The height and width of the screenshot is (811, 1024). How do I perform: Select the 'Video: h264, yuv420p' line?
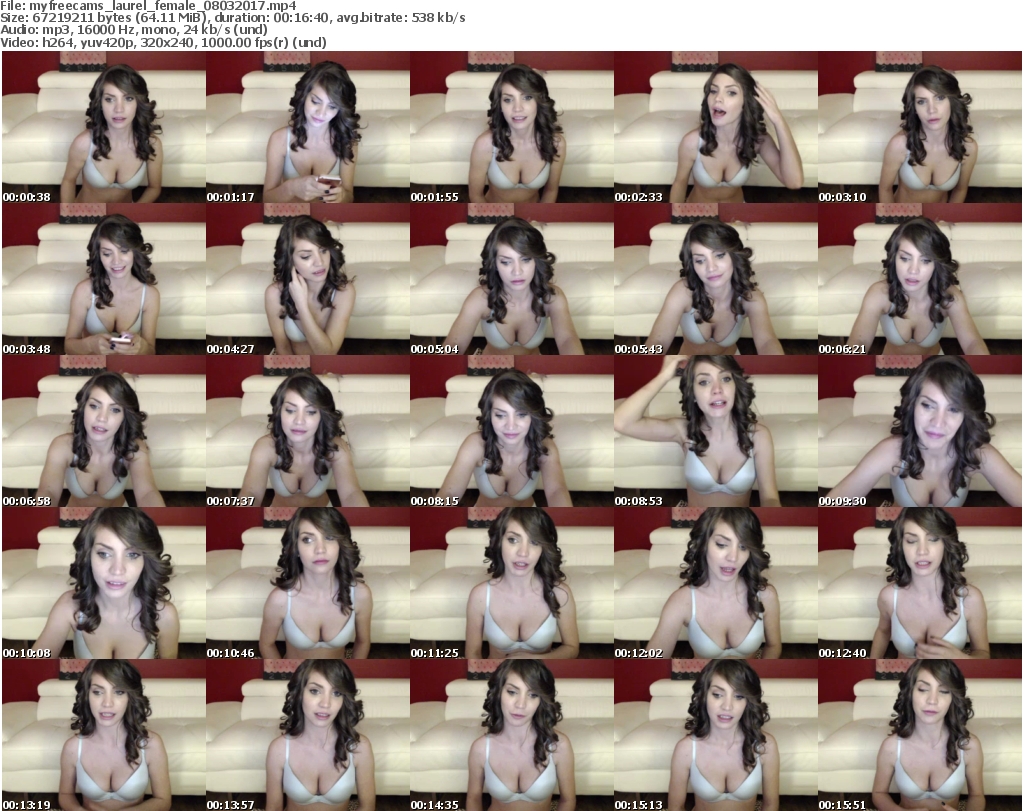point(163,42)
